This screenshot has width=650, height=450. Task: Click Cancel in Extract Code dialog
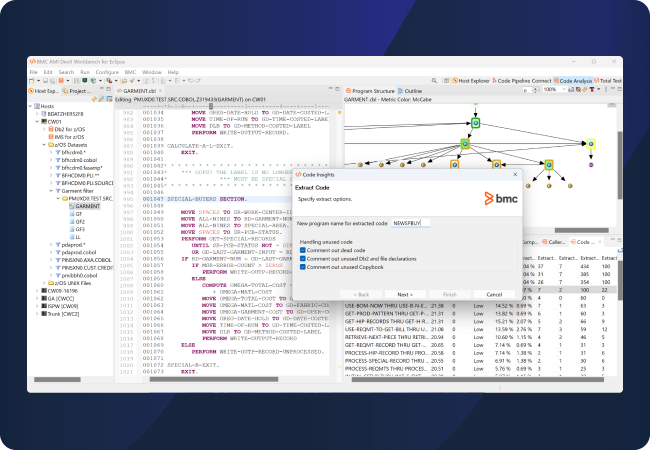(493, 294)
